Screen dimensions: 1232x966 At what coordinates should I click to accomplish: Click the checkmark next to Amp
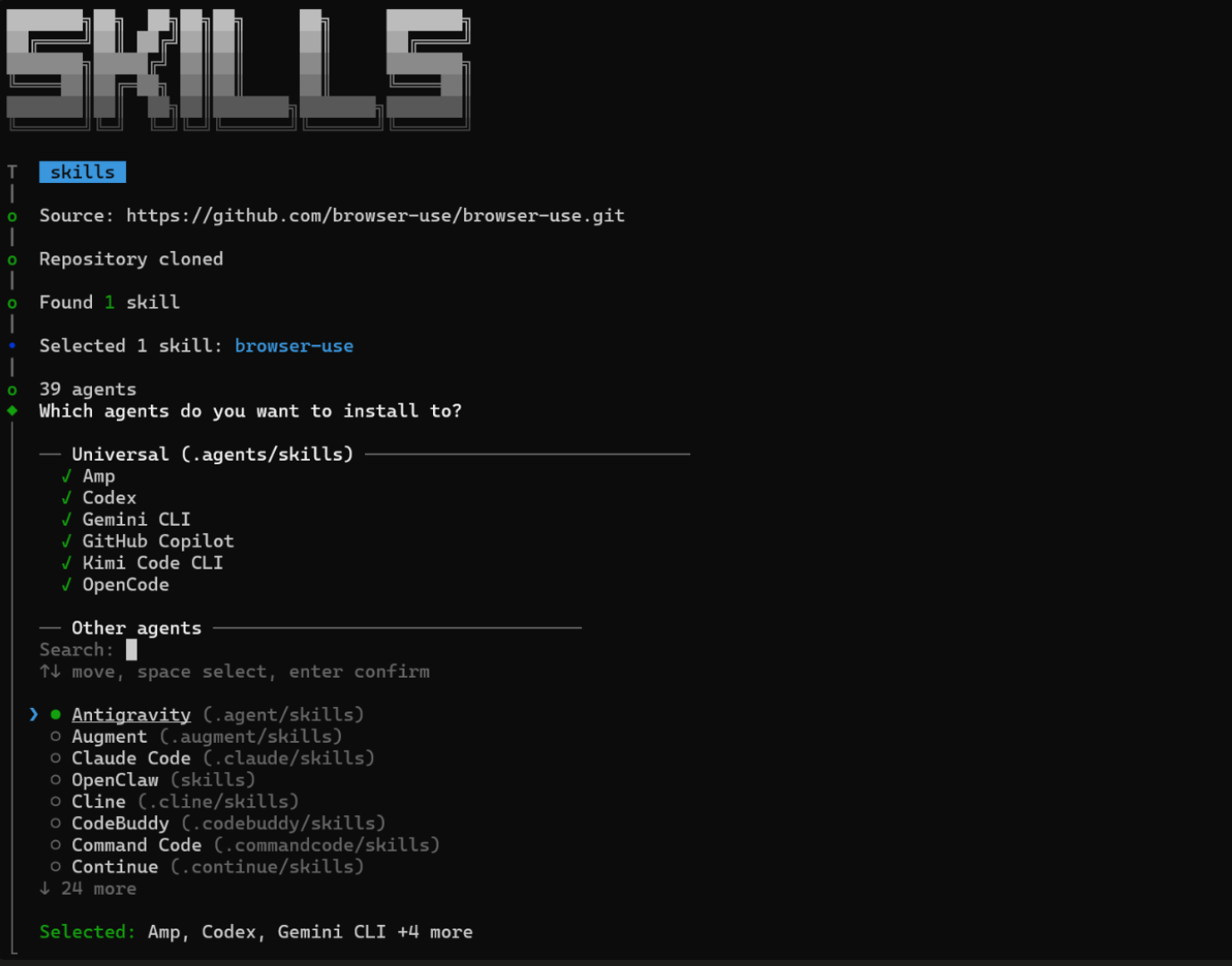pos(66,476)
